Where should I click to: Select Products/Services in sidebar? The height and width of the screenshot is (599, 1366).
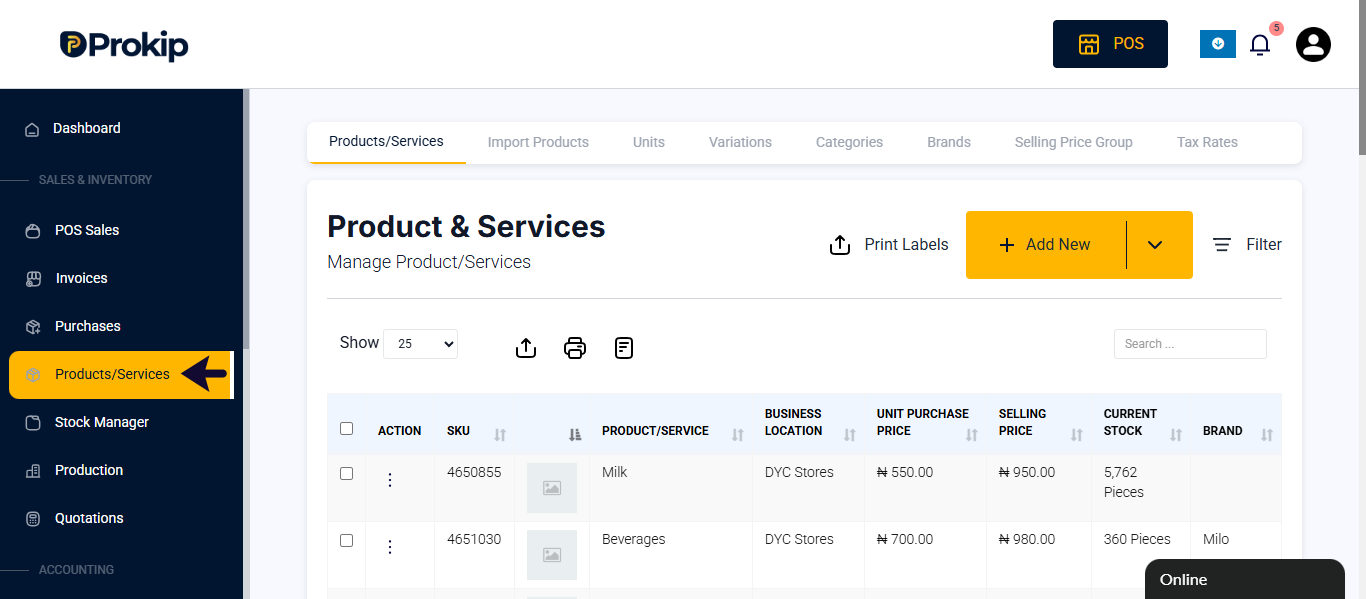click(121, 374)
